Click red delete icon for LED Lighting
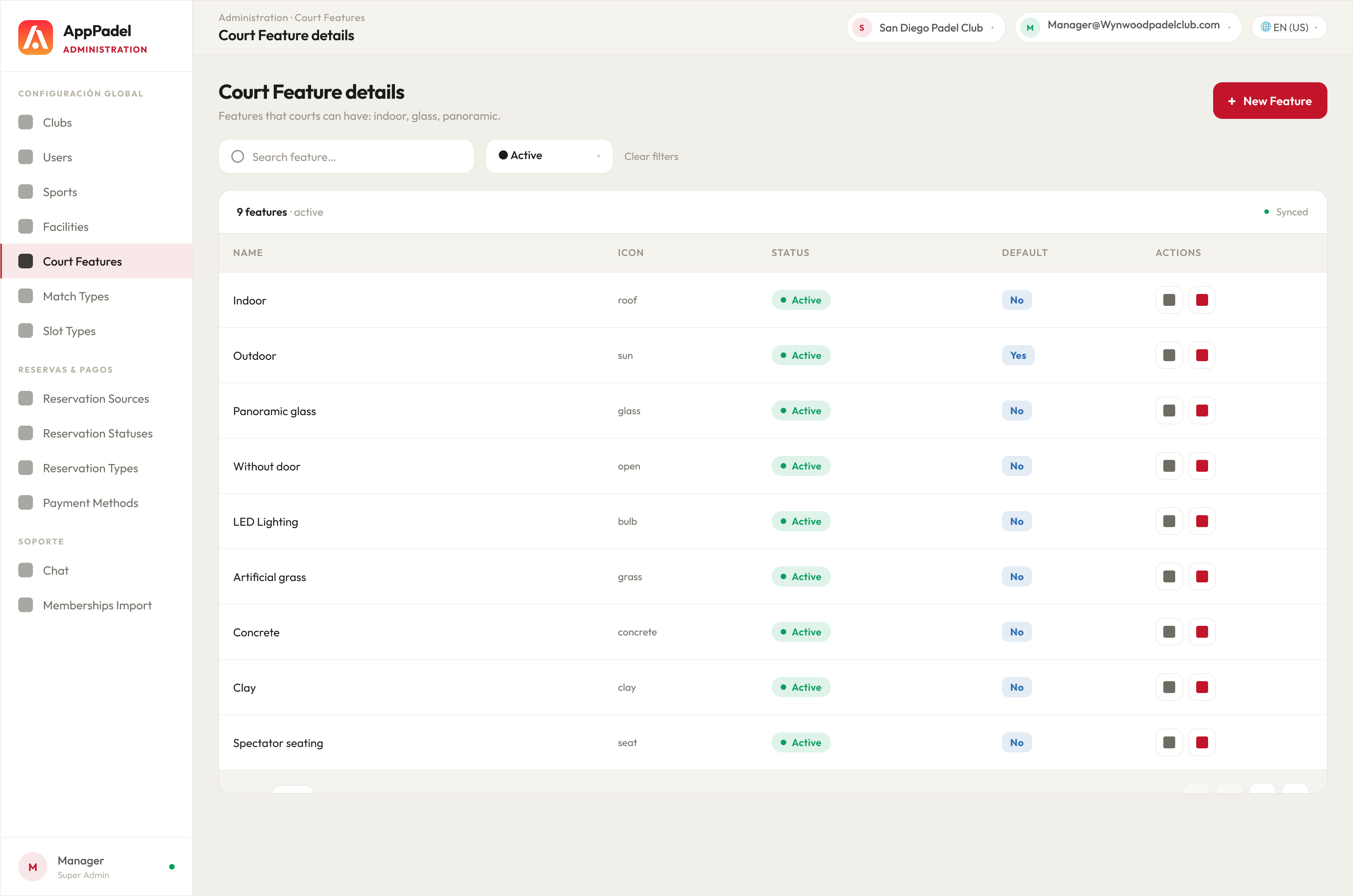The image size is (1353, 896). click(x=1202, y=521)
